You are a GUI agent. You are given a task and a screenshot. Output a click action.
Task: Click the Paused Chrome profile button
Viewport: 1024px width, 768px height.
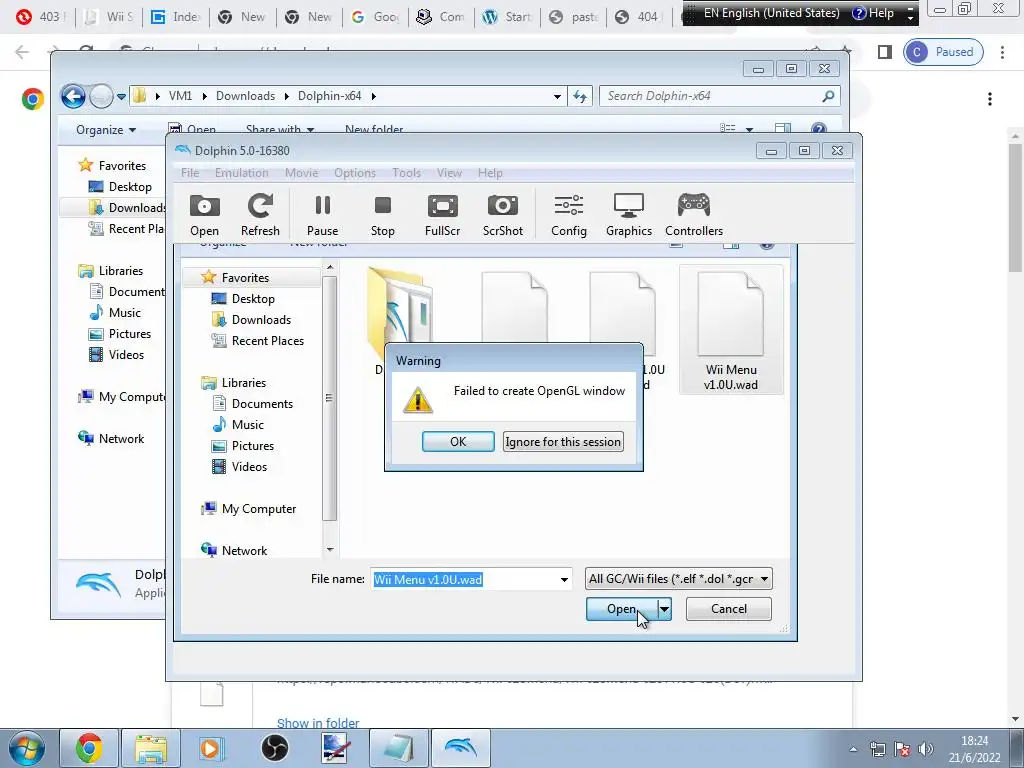click(943, 52)
